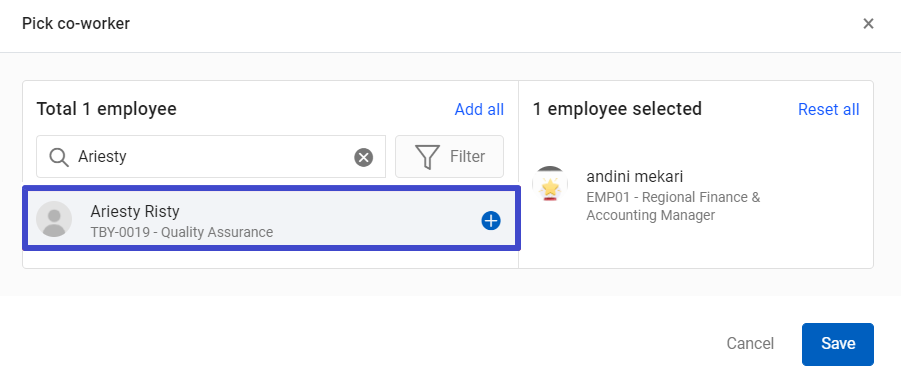Click Ariesty Risty's gray avatar
The width and height of the screenshot is (901, 384).
[54, 219]
